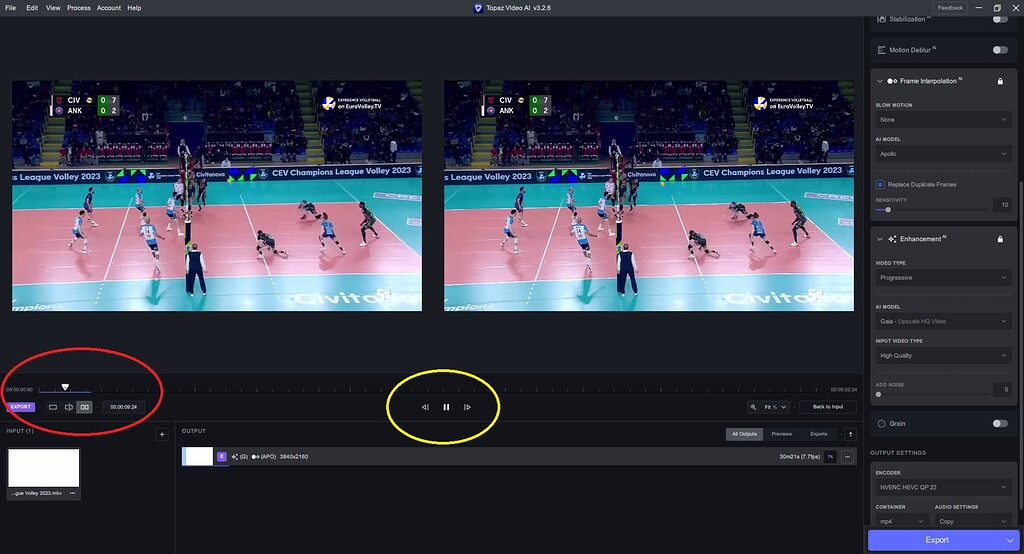Image resolution: width=1024 pixels, height=554 pixels.
Task: Switch to the All Outputs tab
Action: pos(744,434)
